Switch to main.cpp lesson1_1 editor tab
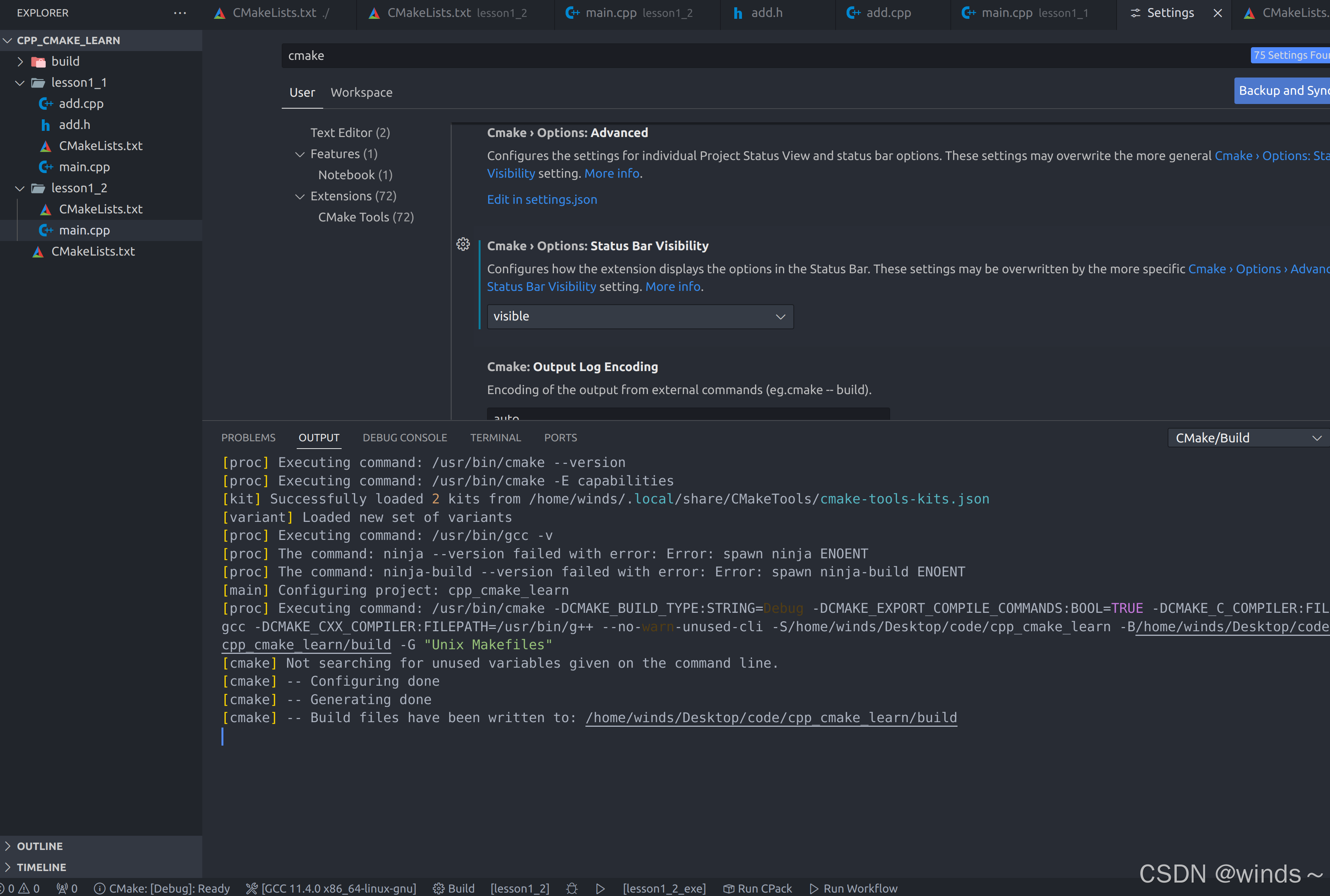This screenshot has height=896, width=1330. tap(1033, 13)
